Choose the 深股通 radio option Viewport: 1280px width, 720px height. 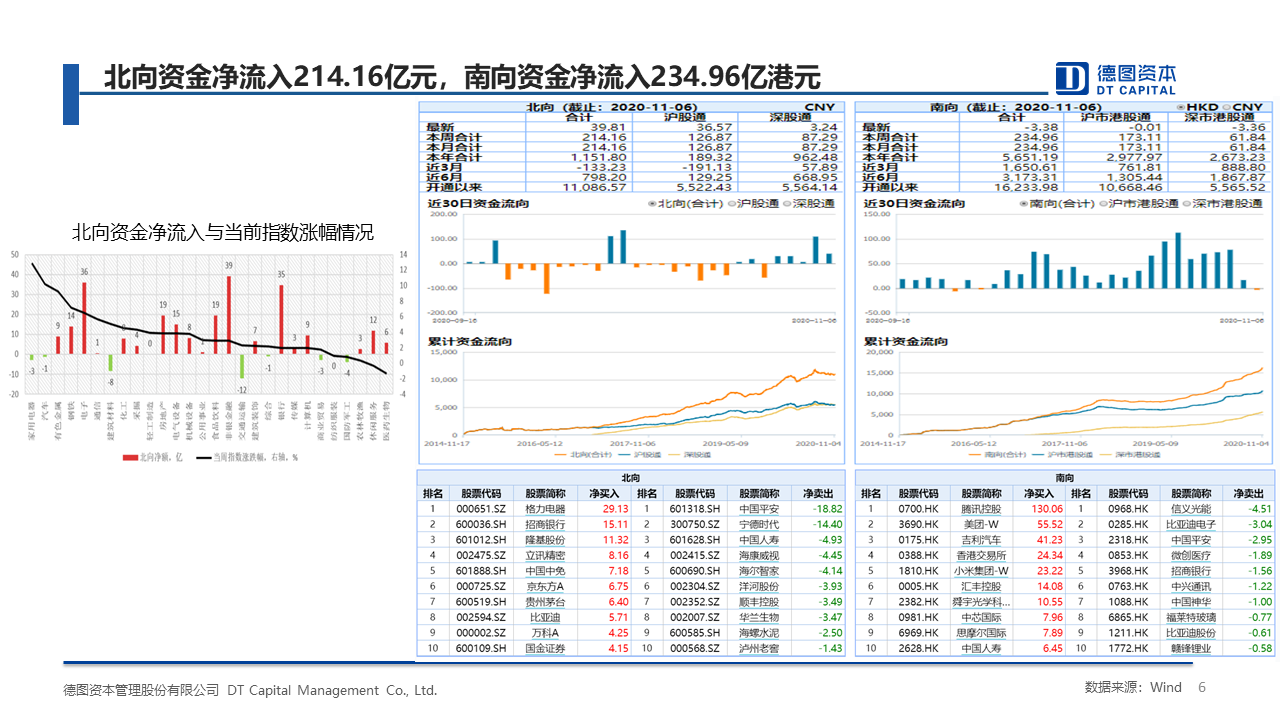tap(786, 203)
